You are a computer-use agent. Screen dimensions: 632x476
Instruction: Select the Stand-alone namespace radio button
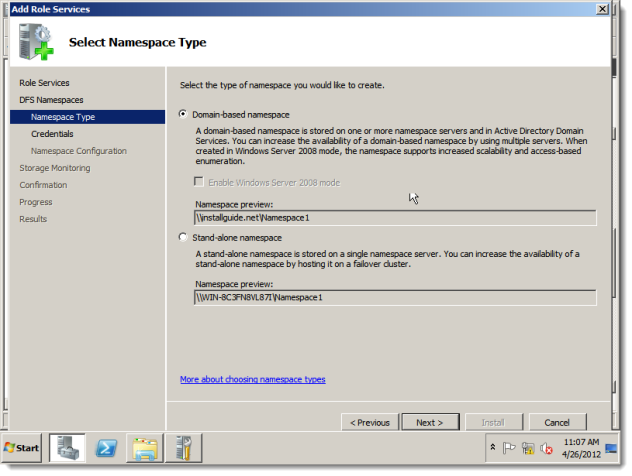183,237
